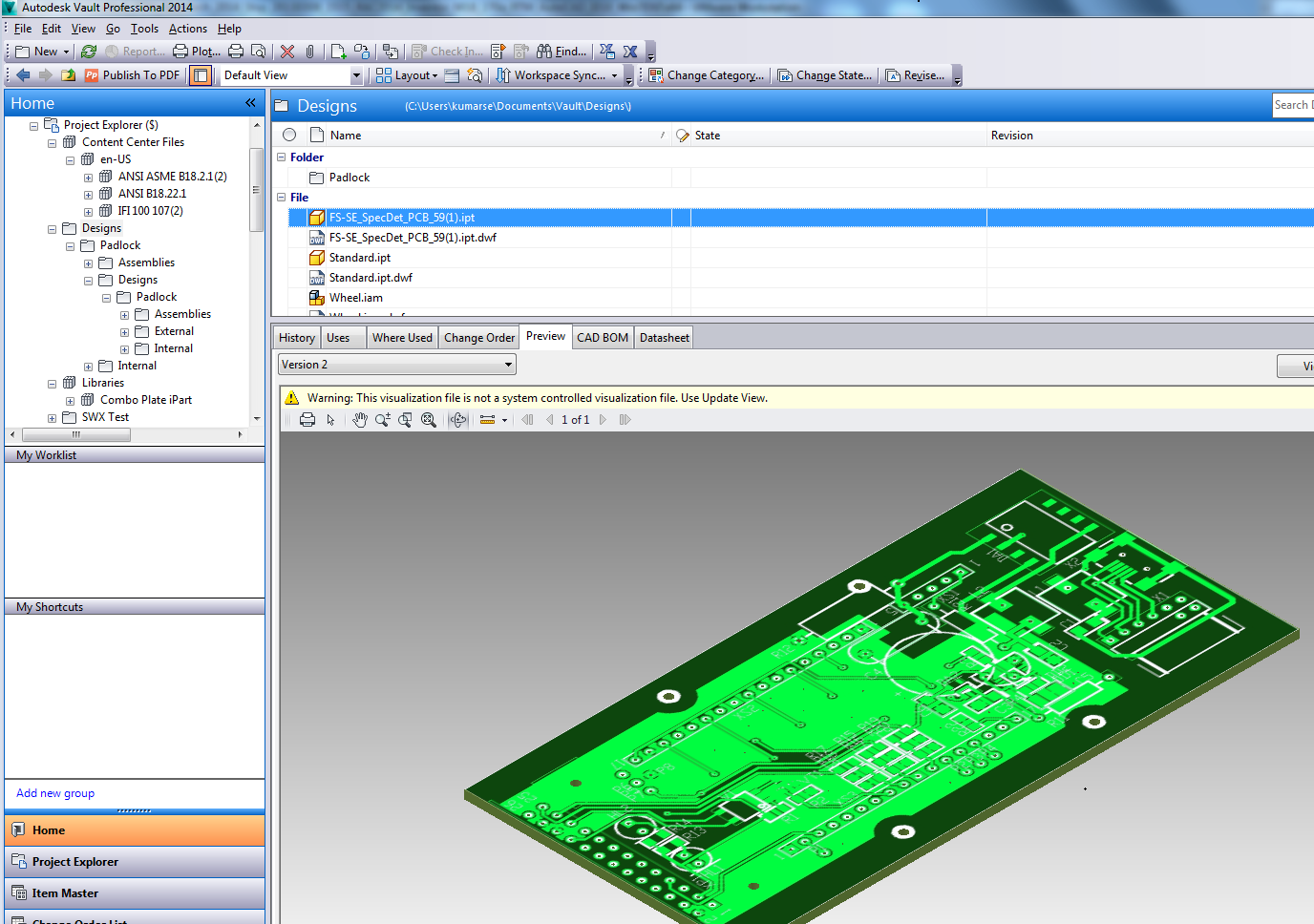Image resolution: width=1314 pixels, height=924 pixels.
Task: Click the Change State icon
Action: tap(785, 75)
